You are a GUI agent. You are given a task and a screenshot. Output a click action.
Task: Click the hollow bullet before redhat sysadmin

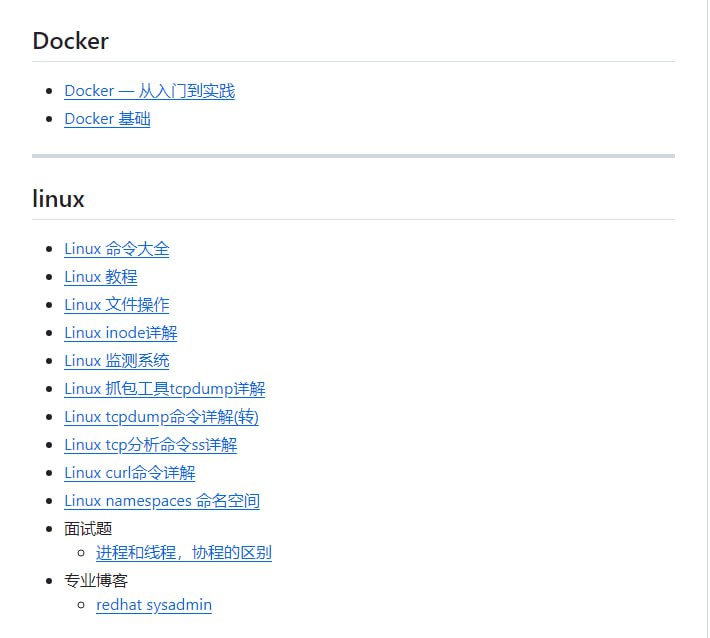pos(82,606)
